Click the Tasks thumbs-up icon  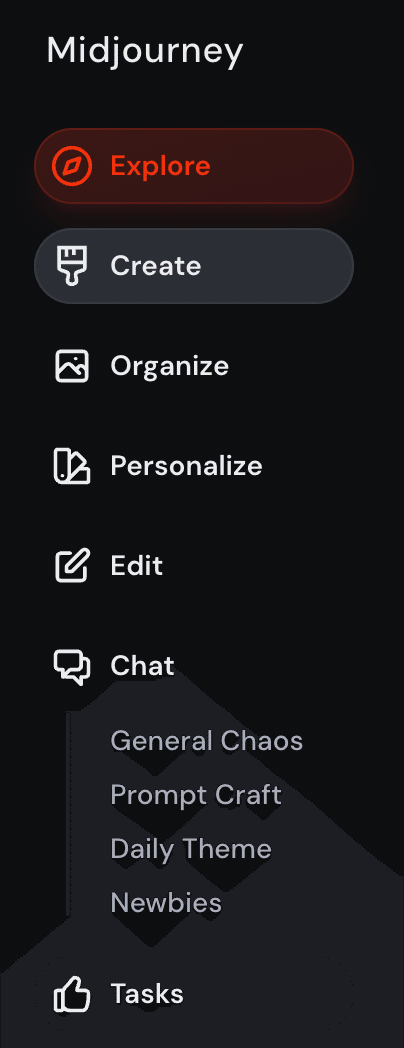72,994
